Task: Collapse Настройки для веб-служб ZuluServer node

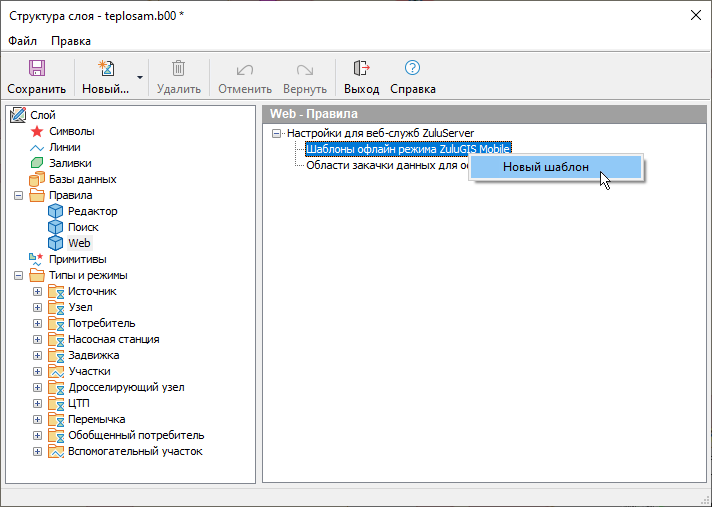Action: point(277,133)
